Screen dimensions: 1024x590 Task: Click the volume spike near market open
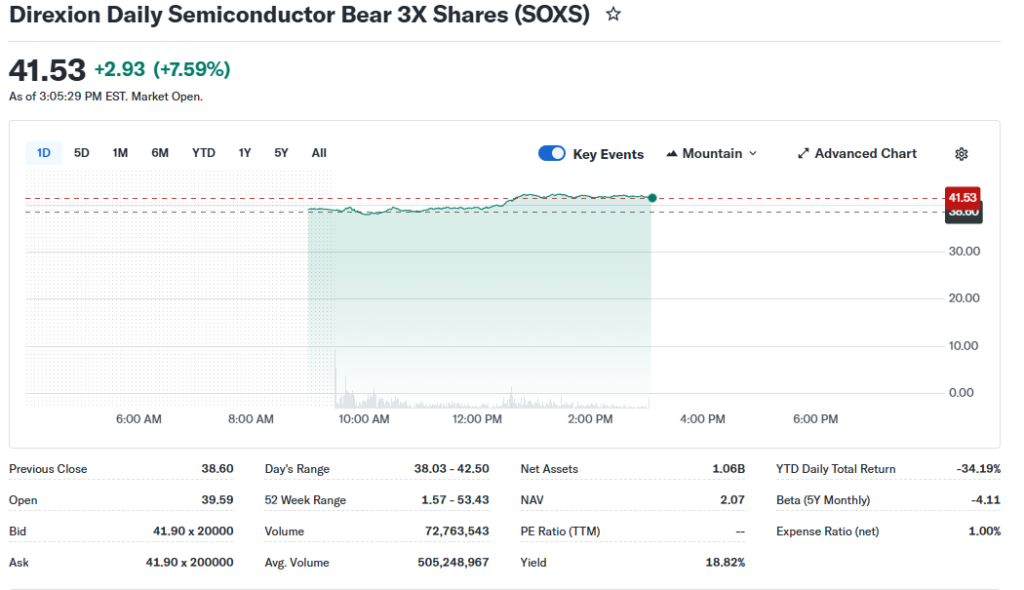point(335,378)
